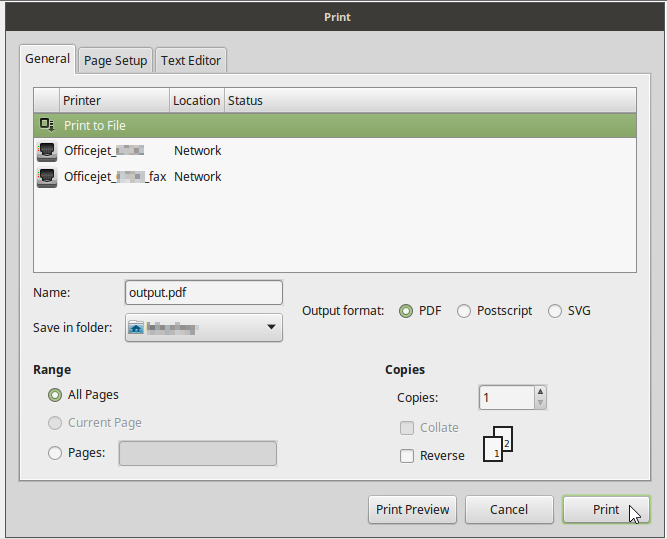Click the first Officejet network printer icon
The width and height of the screenshot is (667, 539).
coord(46,151)
